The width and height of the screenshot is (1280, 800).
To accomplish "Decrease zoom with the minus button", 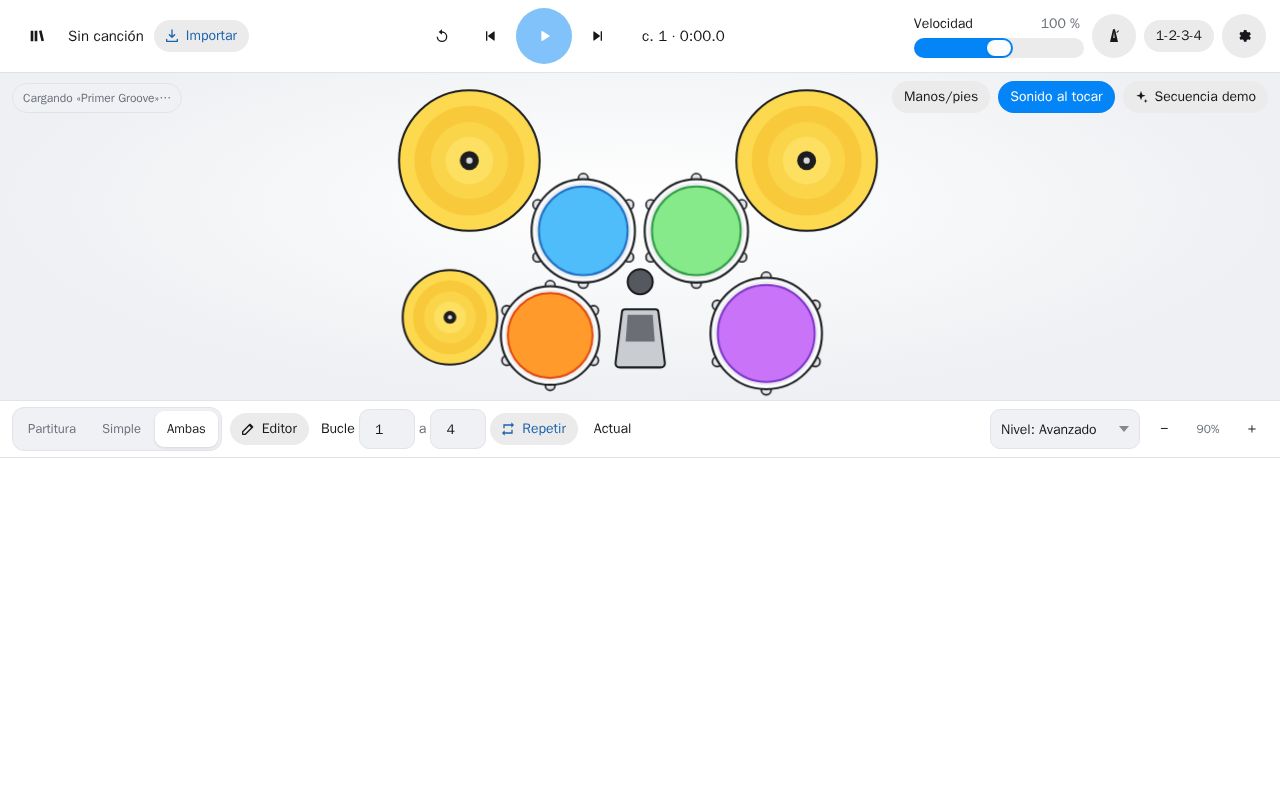I will coord(1164,429).
